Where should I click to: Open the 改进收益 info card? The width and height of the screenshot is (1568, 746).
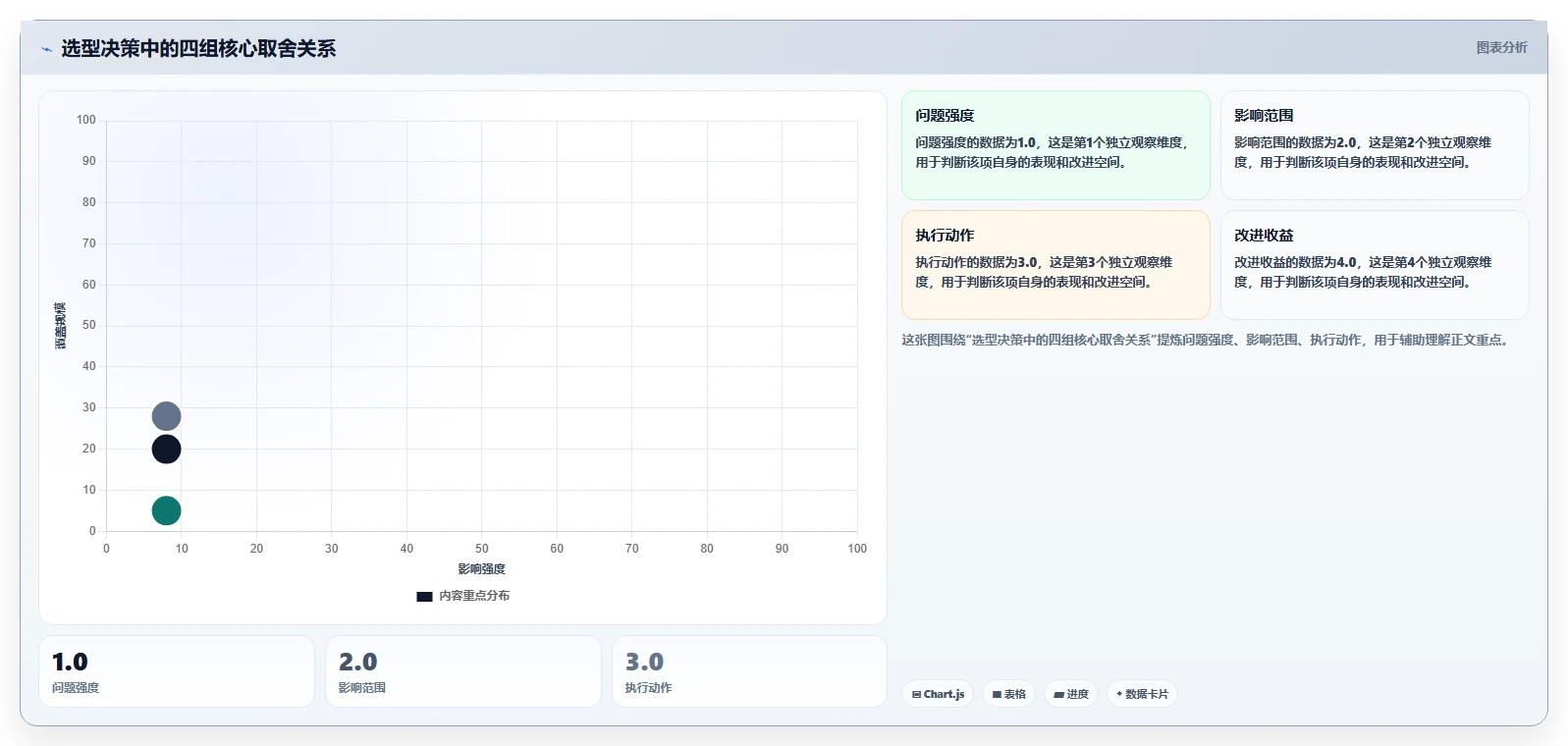[x=1375, y=265]
